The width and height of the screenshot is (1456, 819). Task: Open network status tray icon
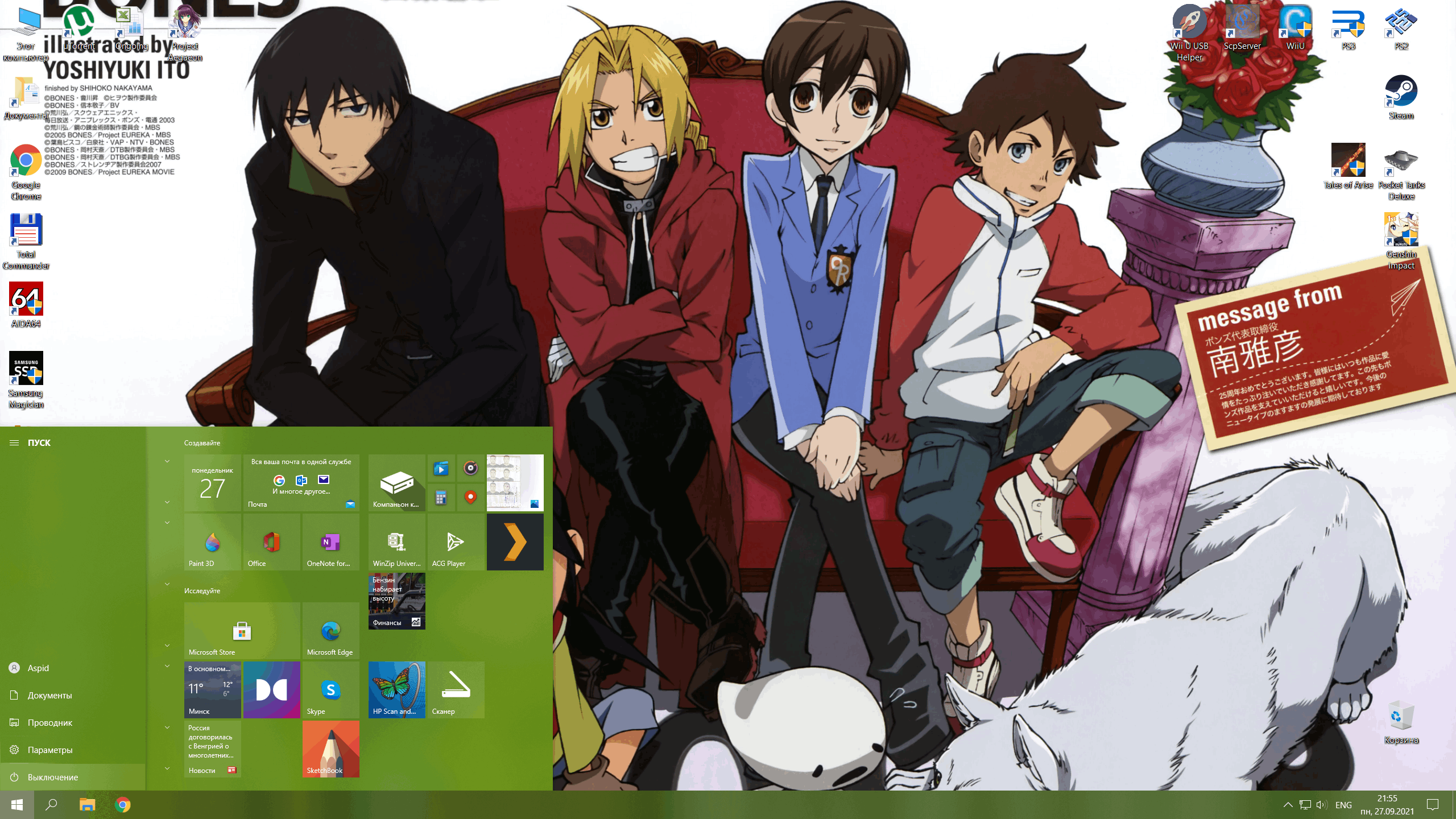[1305, 805]
